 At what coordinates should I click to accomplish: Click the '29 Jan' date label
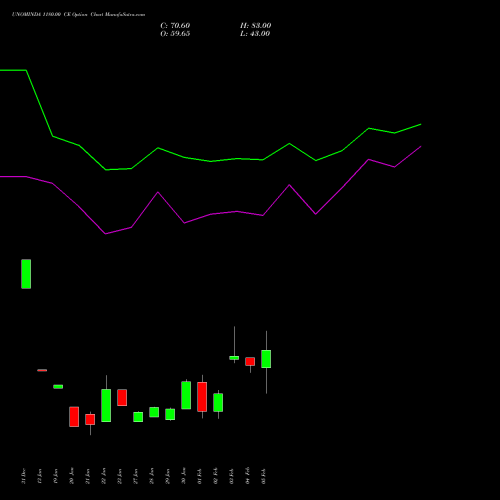pos(168,476)
